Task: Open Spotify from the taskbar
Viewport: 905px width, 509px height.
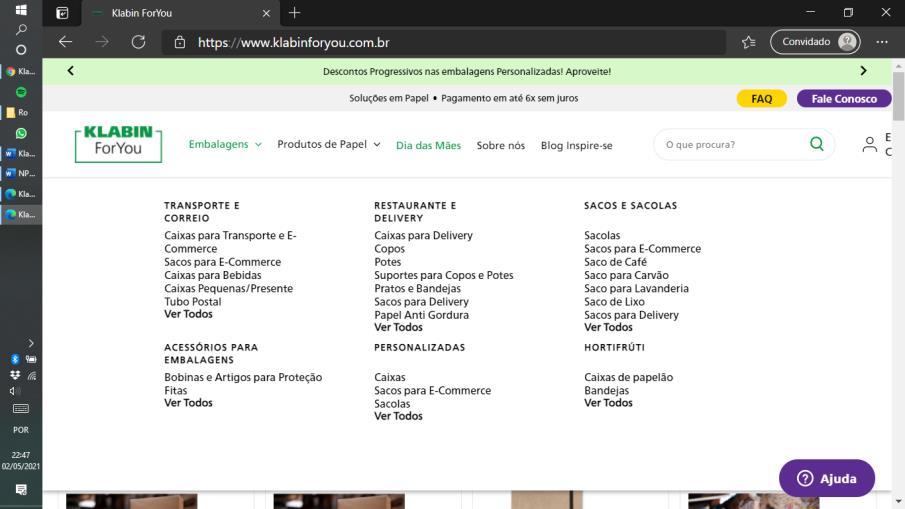Action: click(21, 92)
